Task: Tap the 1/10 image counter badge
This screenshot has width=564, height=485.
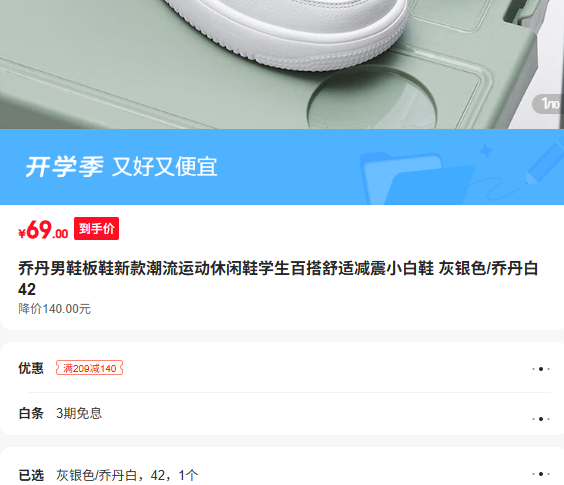Action: click(548, 104)
